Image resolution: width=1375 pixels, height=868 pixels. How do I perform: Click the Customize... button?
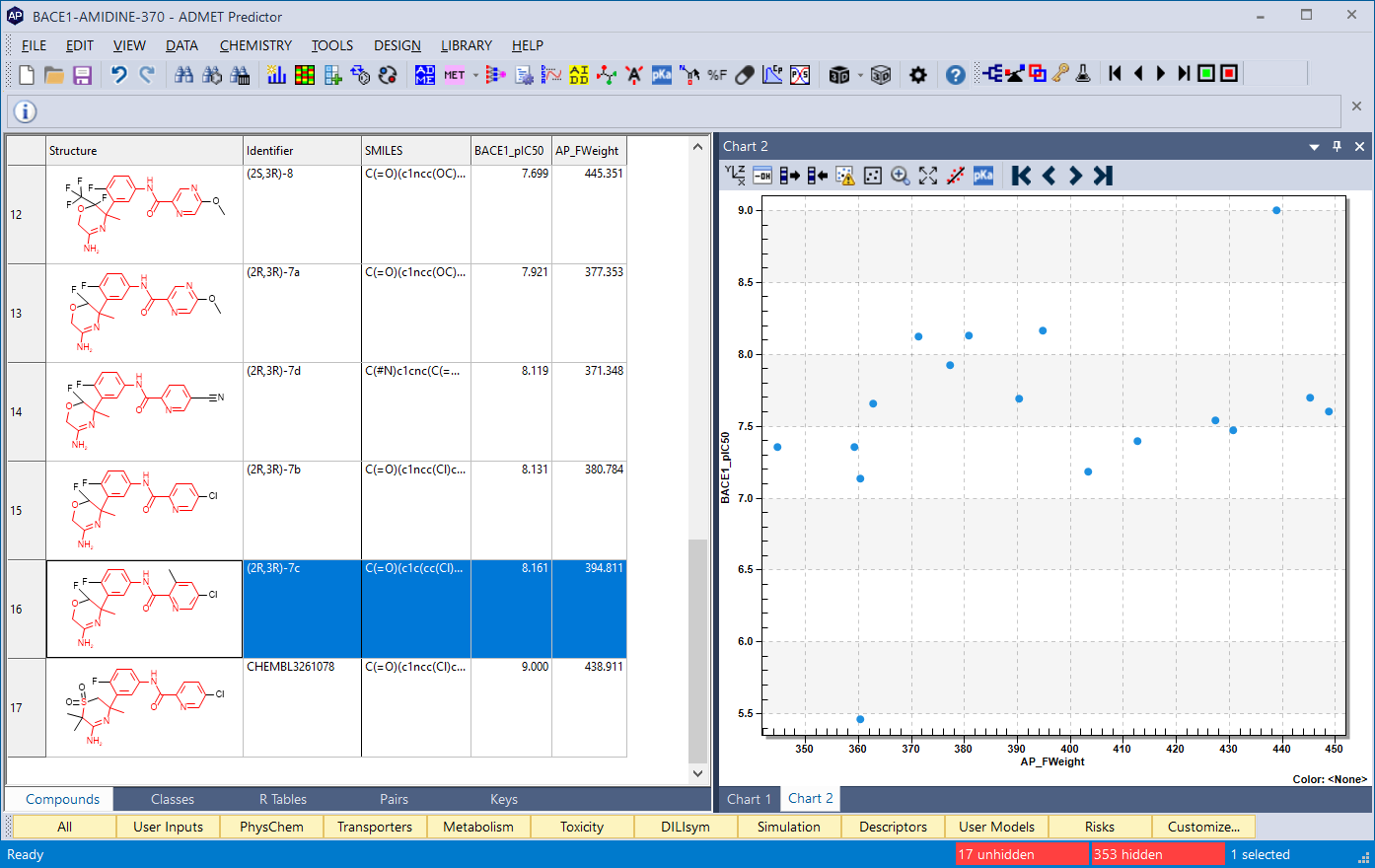click(x=1203, y=827)
